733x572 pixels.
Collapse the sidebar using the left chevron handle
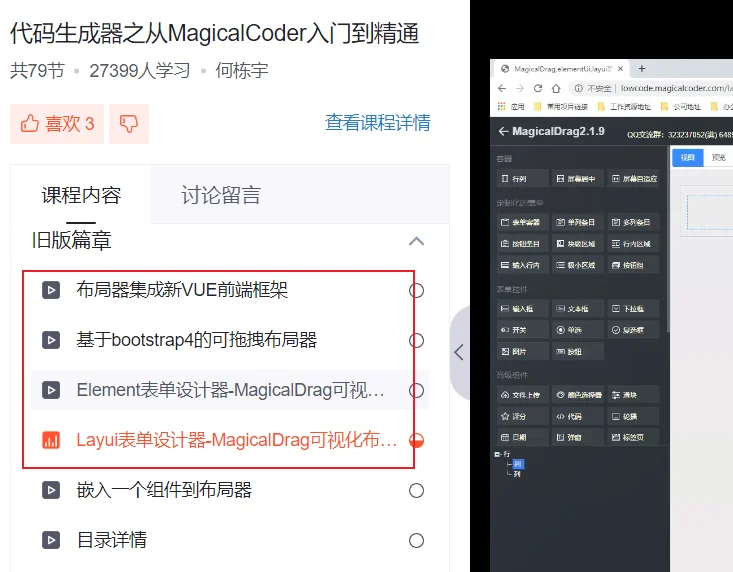click(460, 352)
